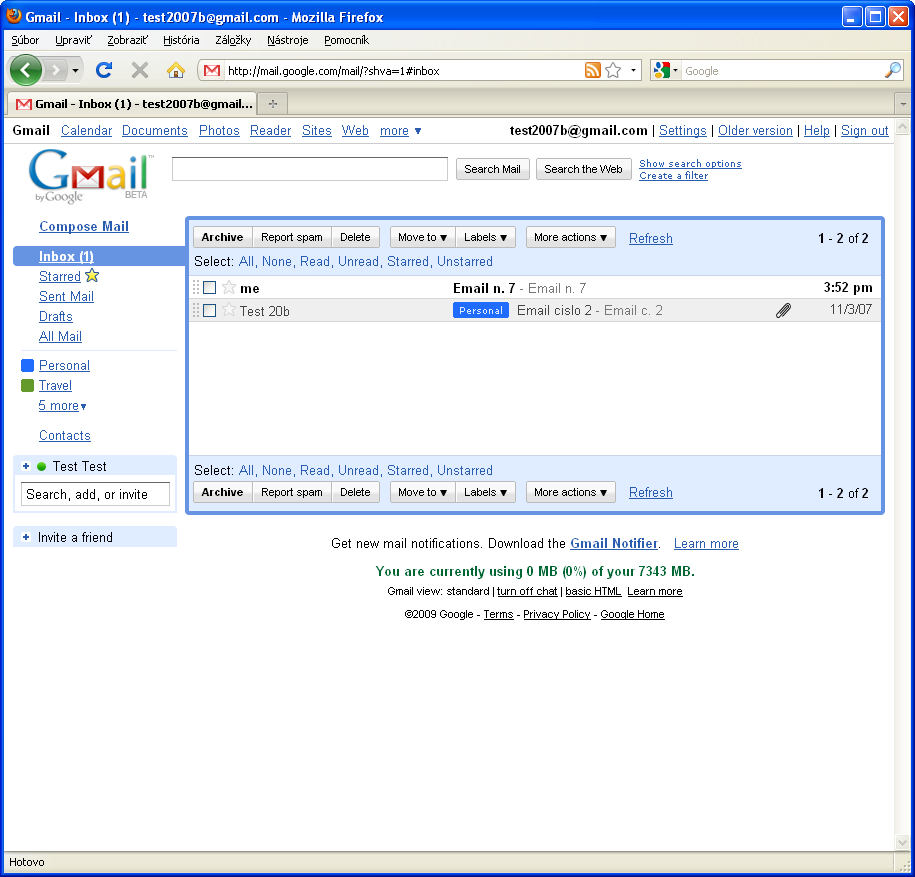
Task: Open the bottom Move to dropdown
Action: [422, 492]
